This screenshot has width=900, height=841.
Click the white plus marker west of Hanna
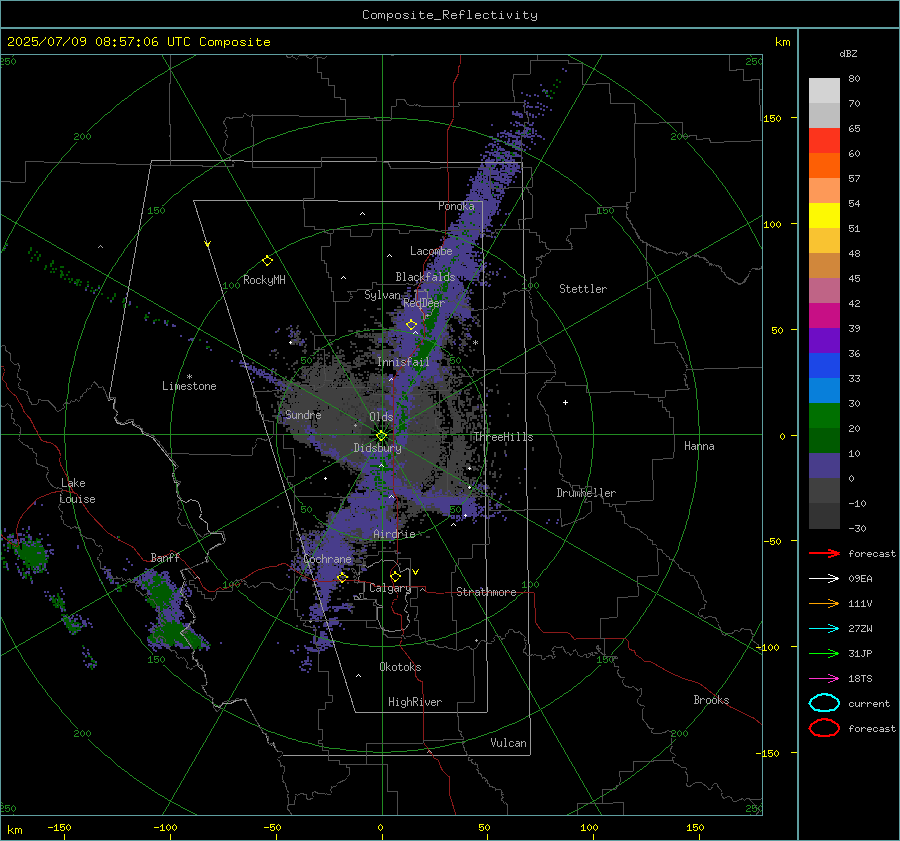click(x=565, y=402)
